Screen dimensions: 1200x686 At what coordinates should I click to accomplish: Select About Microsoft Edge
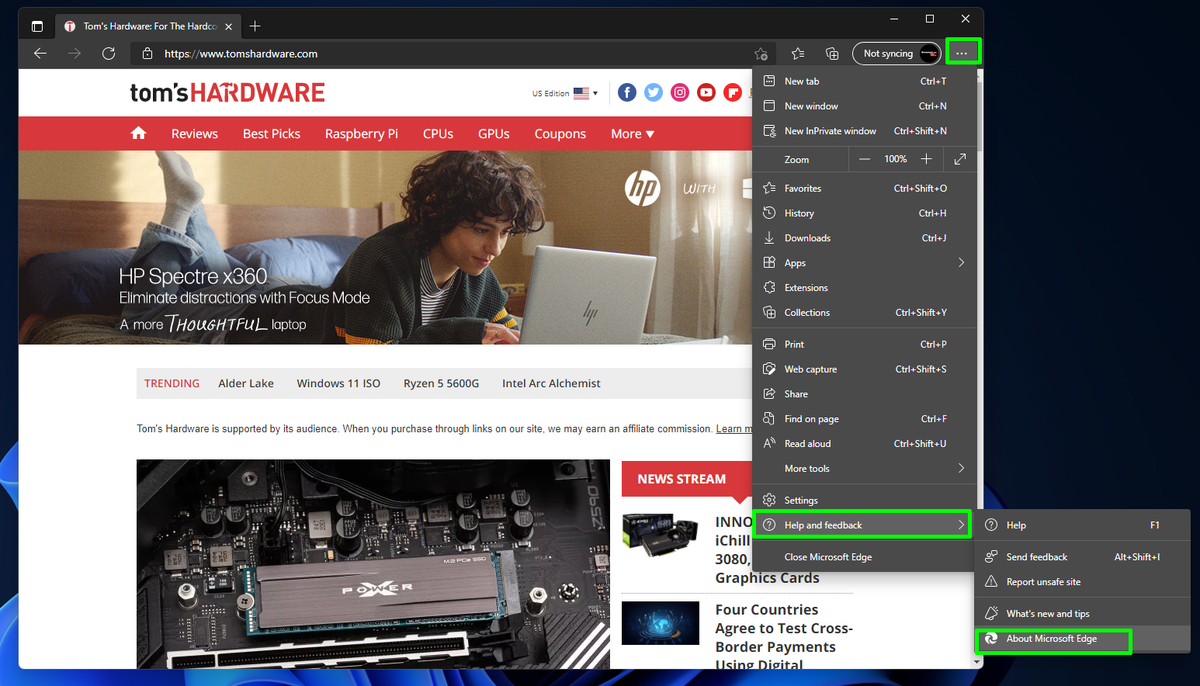1052,640
